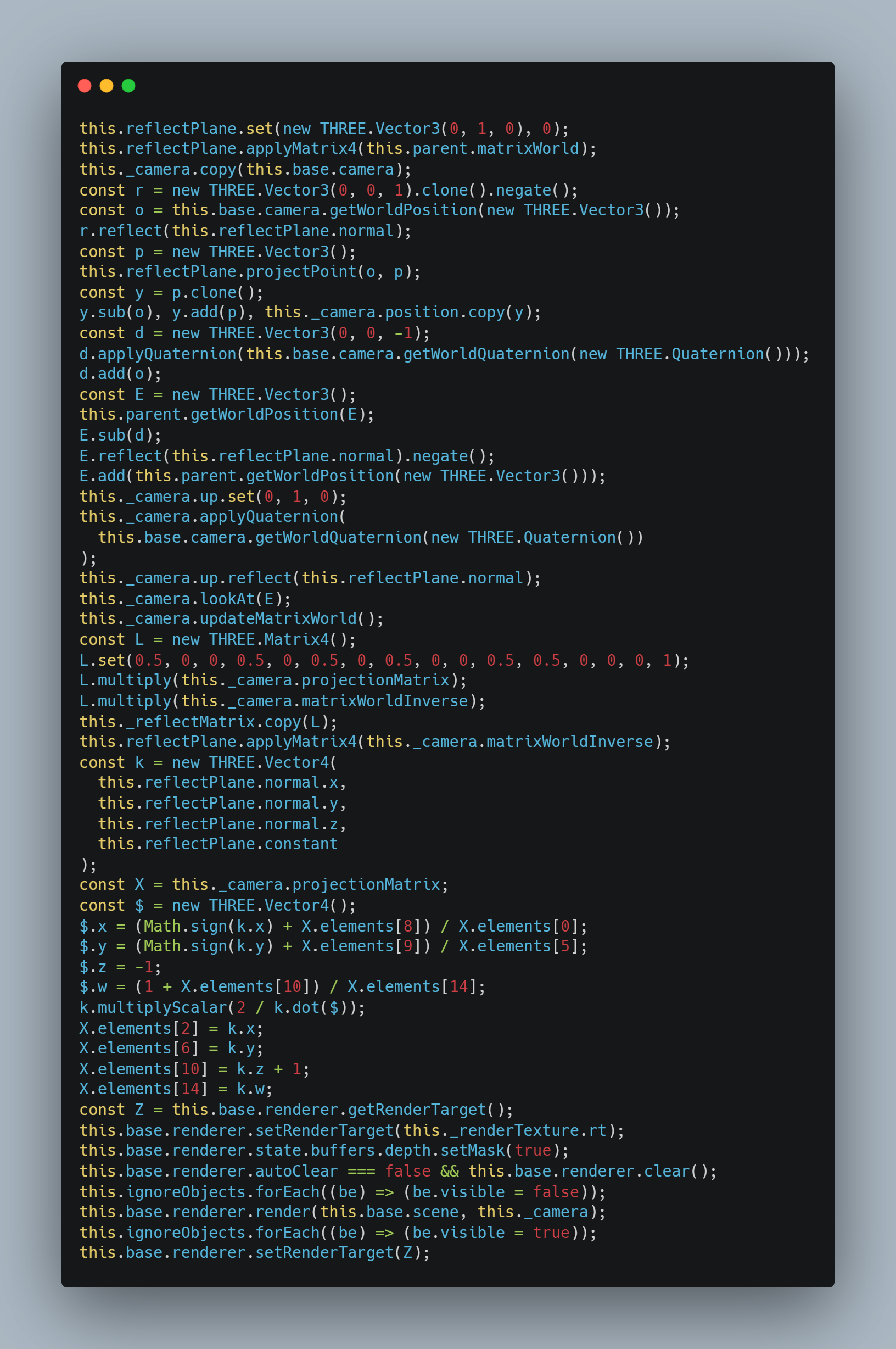This screenshot has width=896, height=1349.
Task: Click line 'const L = new THREE.Matrix4();'
Action: pyautogui.click(x=218, y=640)
